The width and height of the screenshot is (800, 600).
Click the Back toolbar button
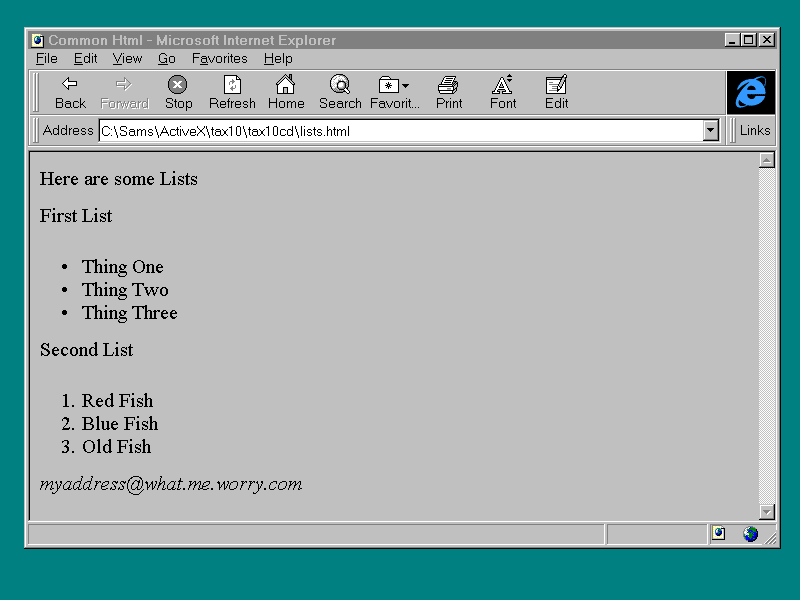click(70, 92)
